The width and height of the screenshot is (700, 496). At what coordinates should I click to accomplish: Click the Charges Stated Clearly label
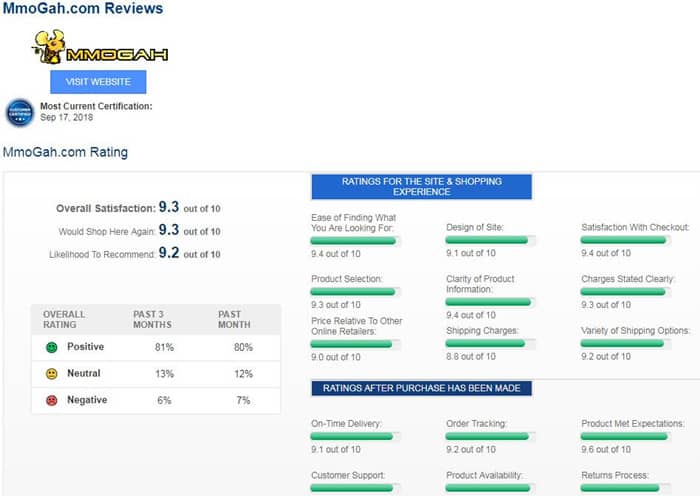[x=628, y=279]
